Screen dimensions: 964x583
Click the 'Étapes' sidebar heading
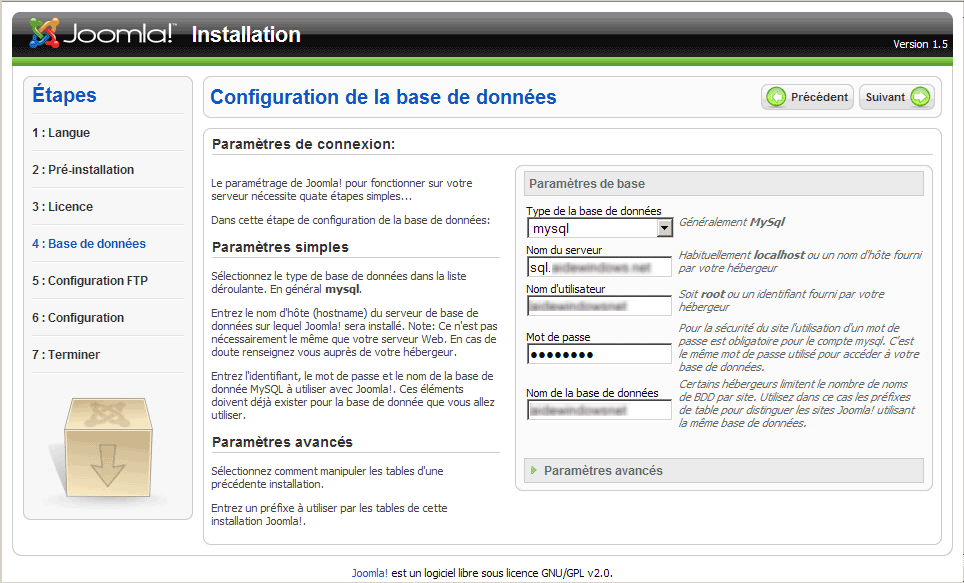[x=64, y=95]
